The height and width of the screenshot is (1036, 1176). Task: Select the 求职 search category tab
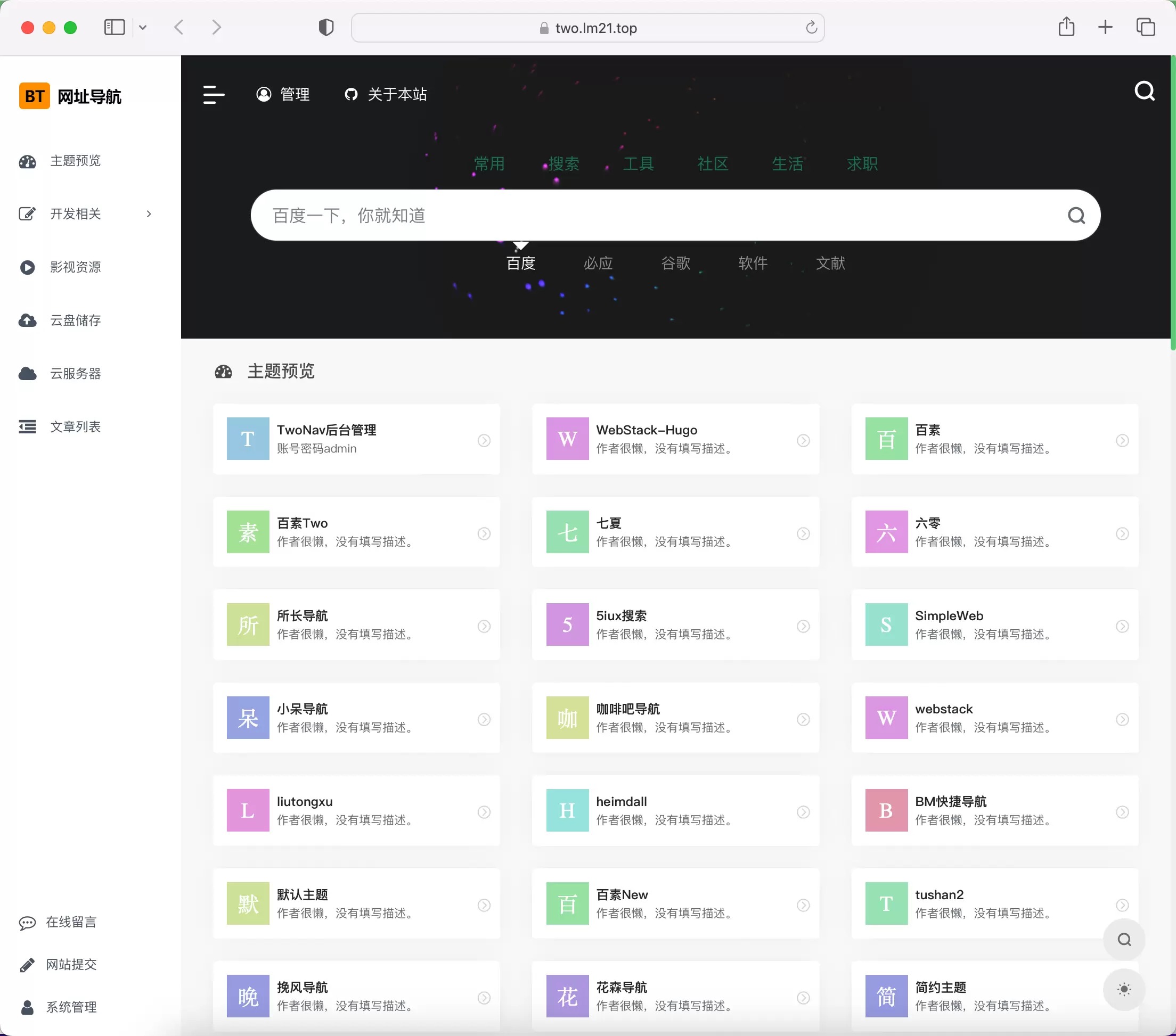point(862,164)
